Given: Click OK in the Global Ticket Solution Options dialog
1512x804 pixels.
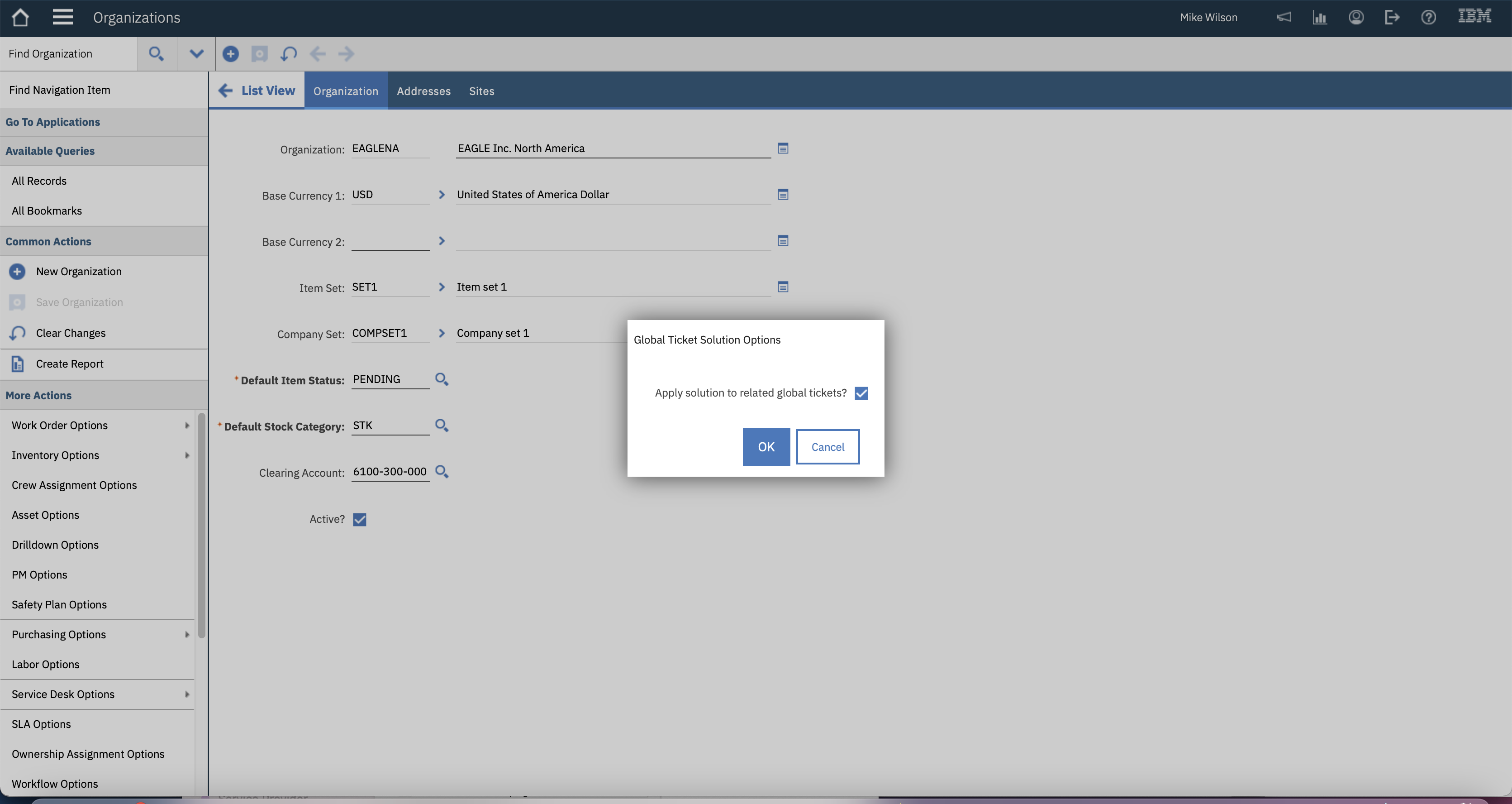Looking at the screenshot, I should [766, 446].
